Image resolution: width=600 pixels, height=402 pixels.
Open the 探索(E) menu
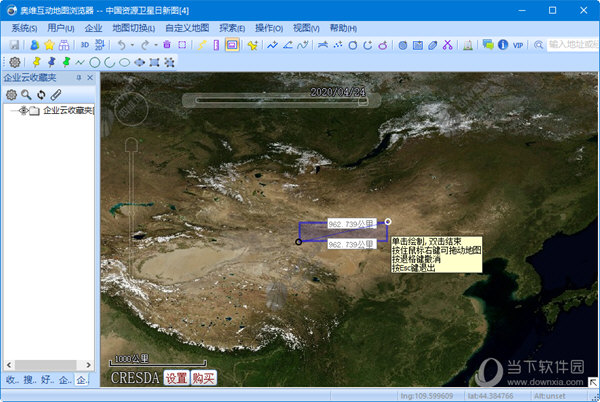point(232,28)
